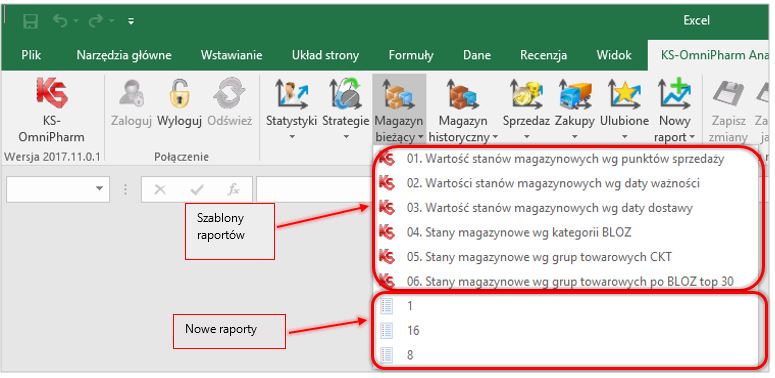
Task: Switch to the Widok tab
Action: (x=614, y=55)
